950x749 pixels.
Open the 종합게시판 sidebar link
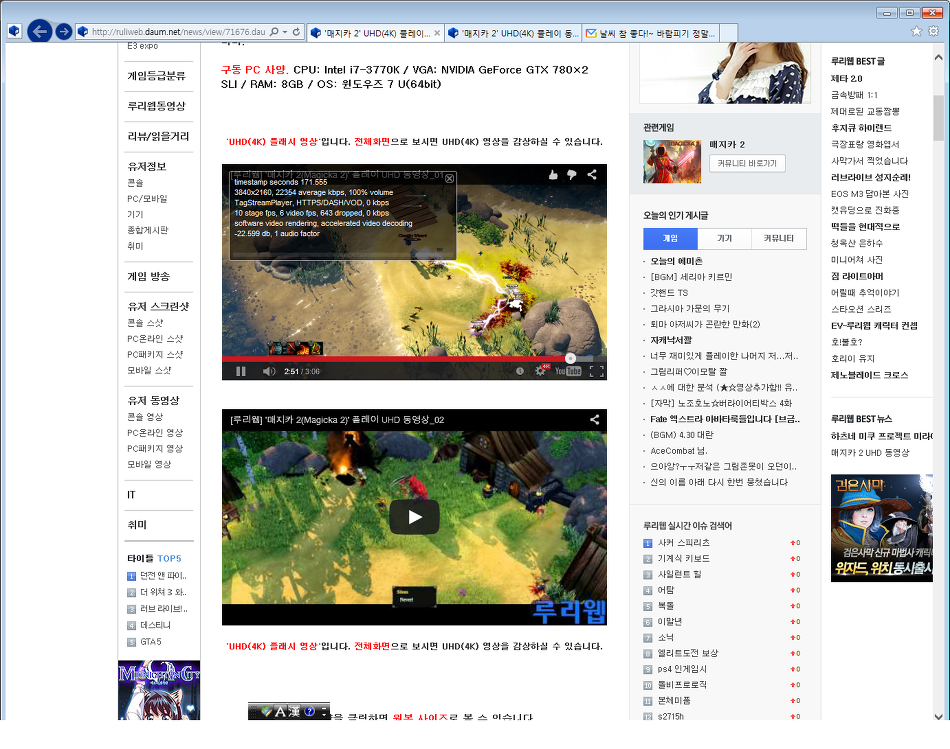148,230
